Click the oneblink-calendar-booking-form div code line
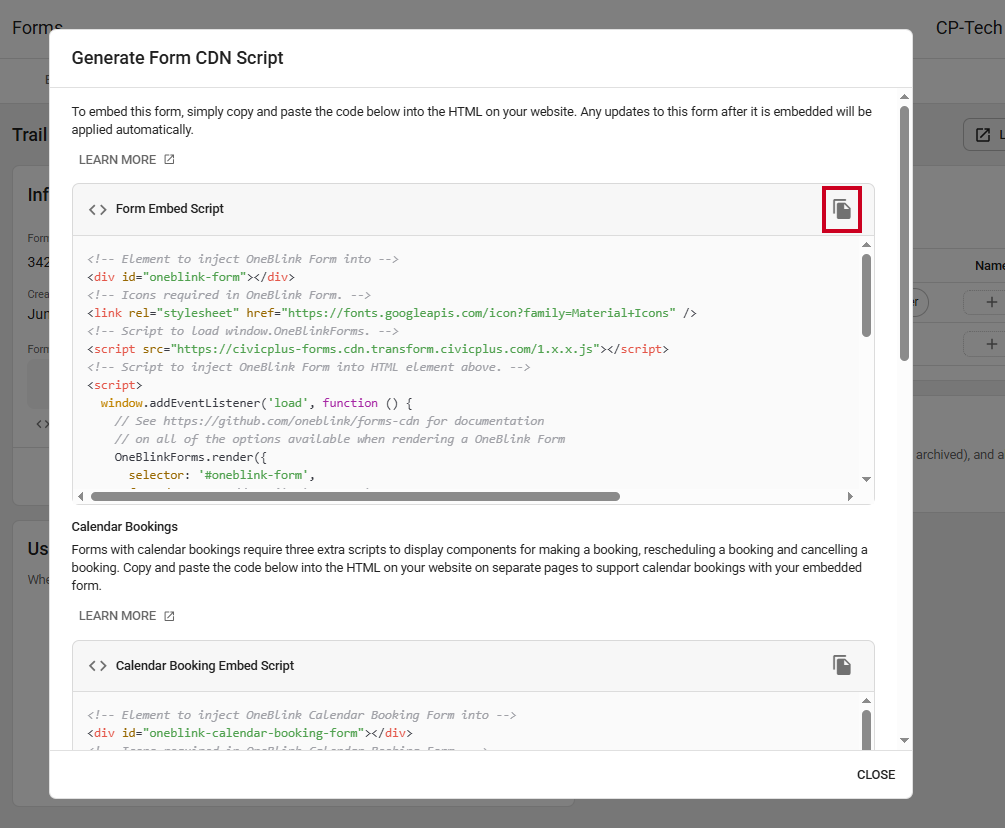 click(x=250, y=733)
